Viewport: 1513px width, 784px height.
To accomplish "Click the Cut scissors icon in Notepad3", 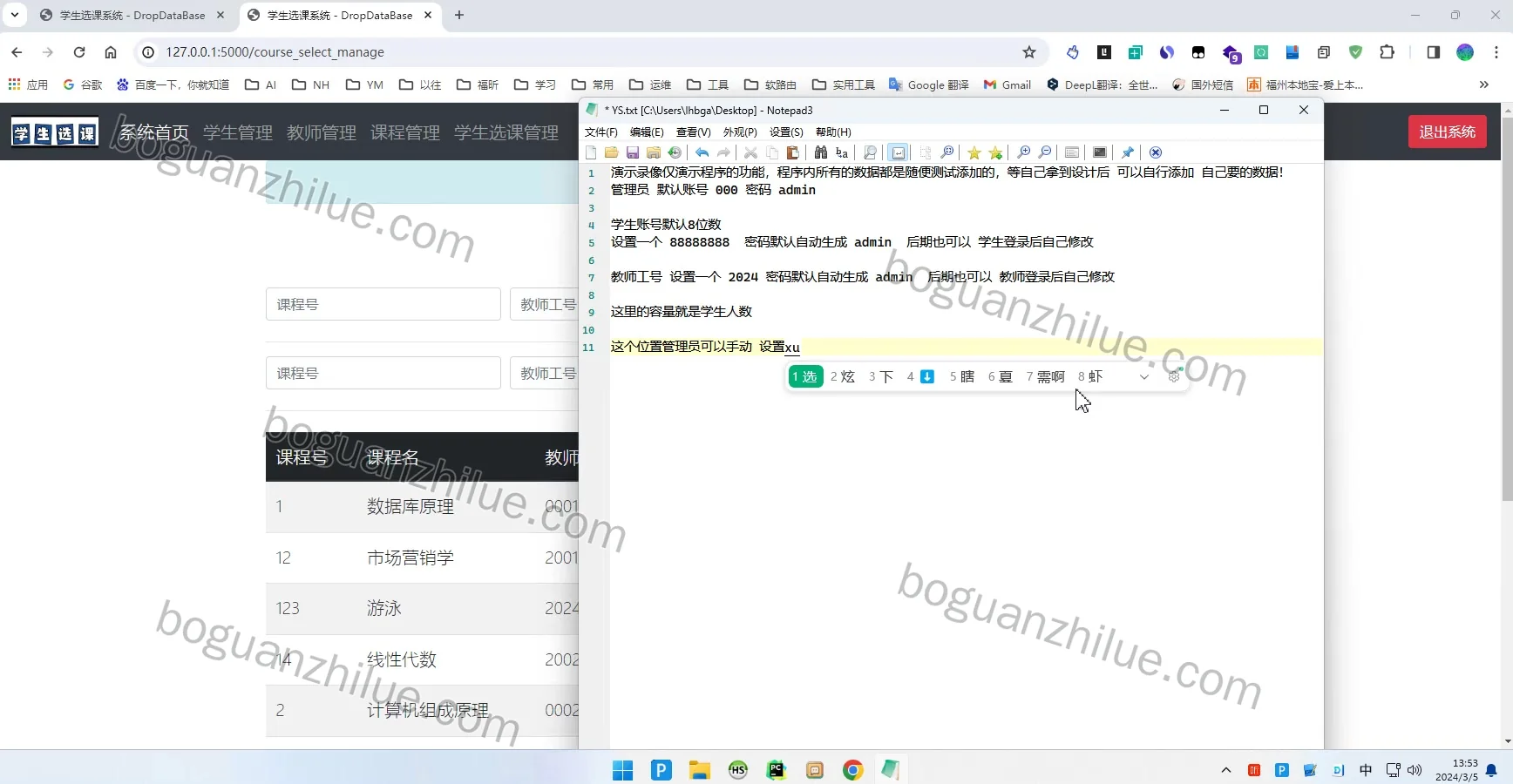I will click(x=750, y=152).
